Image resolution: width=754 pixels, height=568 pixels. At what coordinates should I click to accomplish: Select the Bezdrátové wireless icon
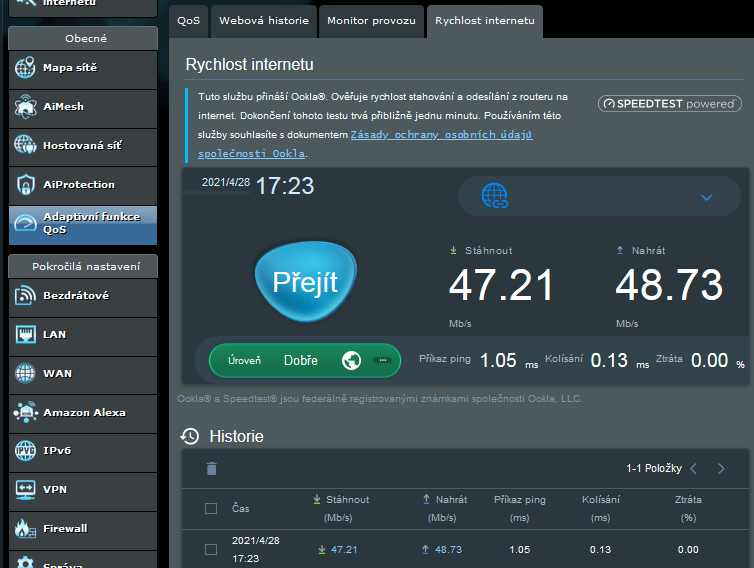(x=25, y=296)
